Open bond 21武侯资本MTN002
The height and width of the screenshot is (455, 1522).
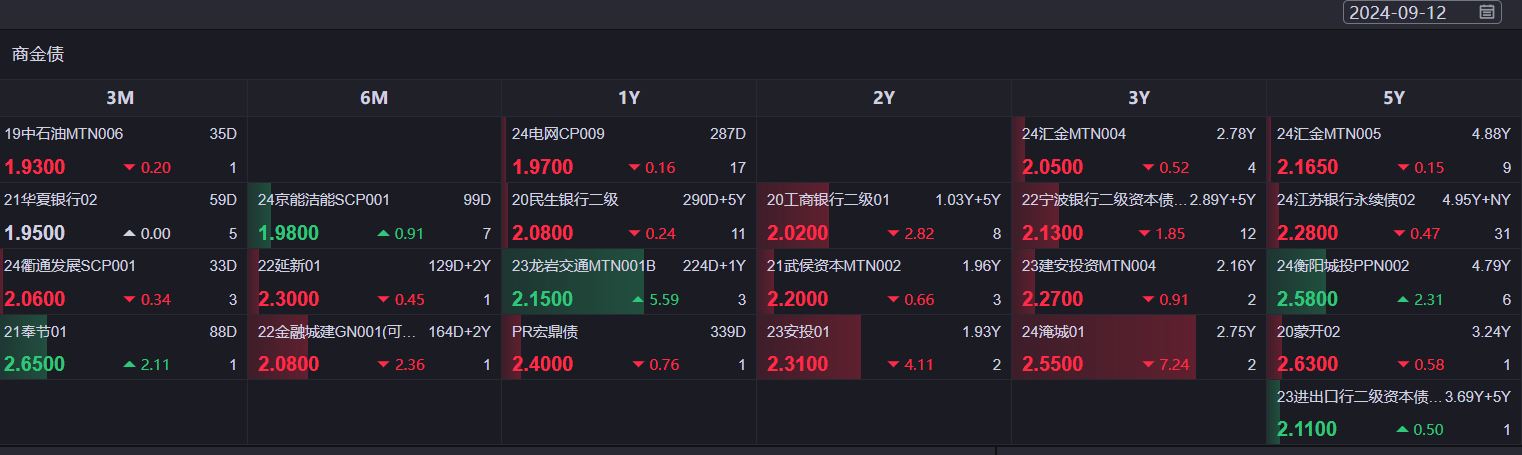pos(834,266)
